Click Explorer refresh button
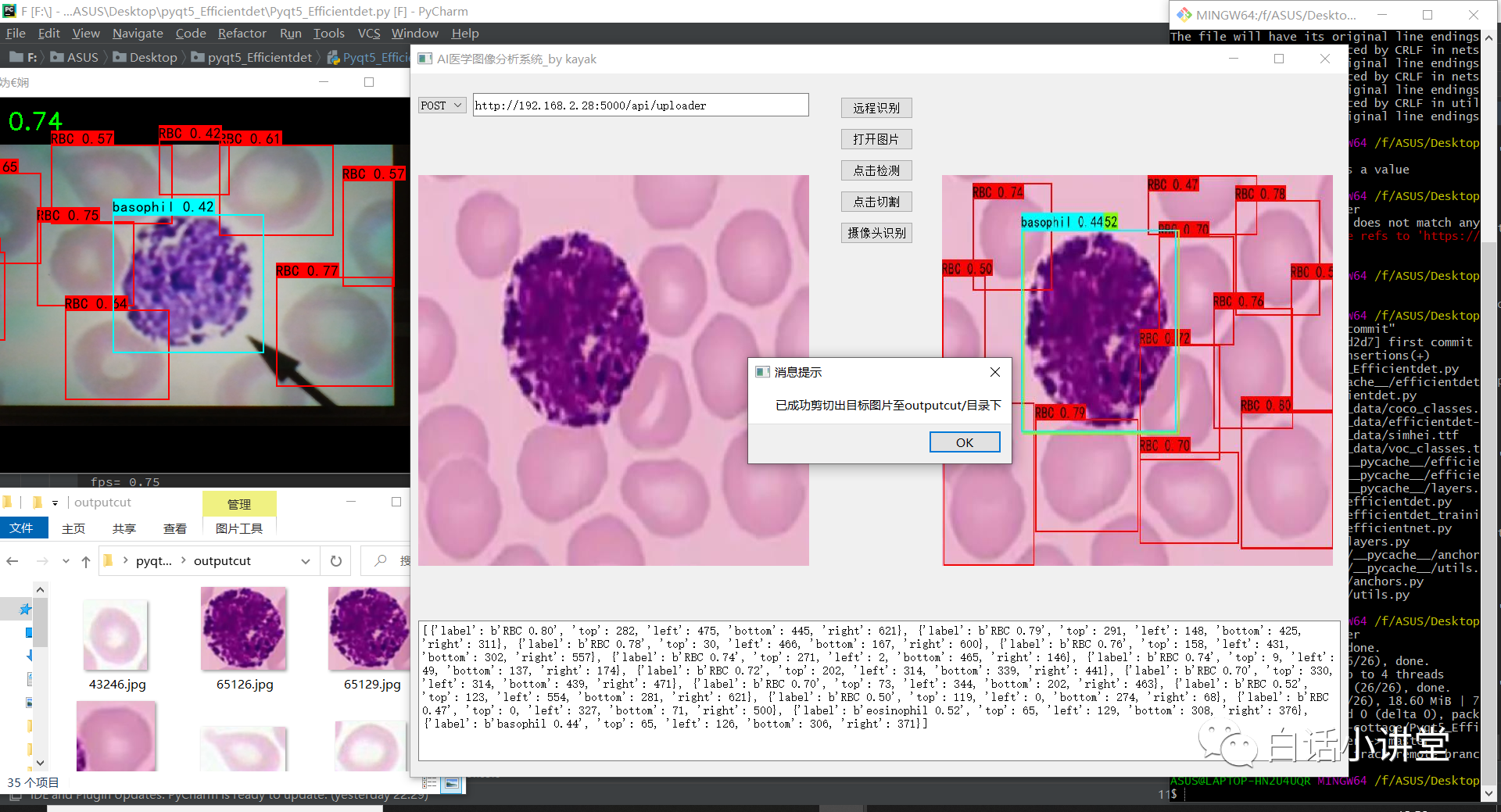This screenshot has height=812, width=1501. pyautogui.click(x=336, y=561)
